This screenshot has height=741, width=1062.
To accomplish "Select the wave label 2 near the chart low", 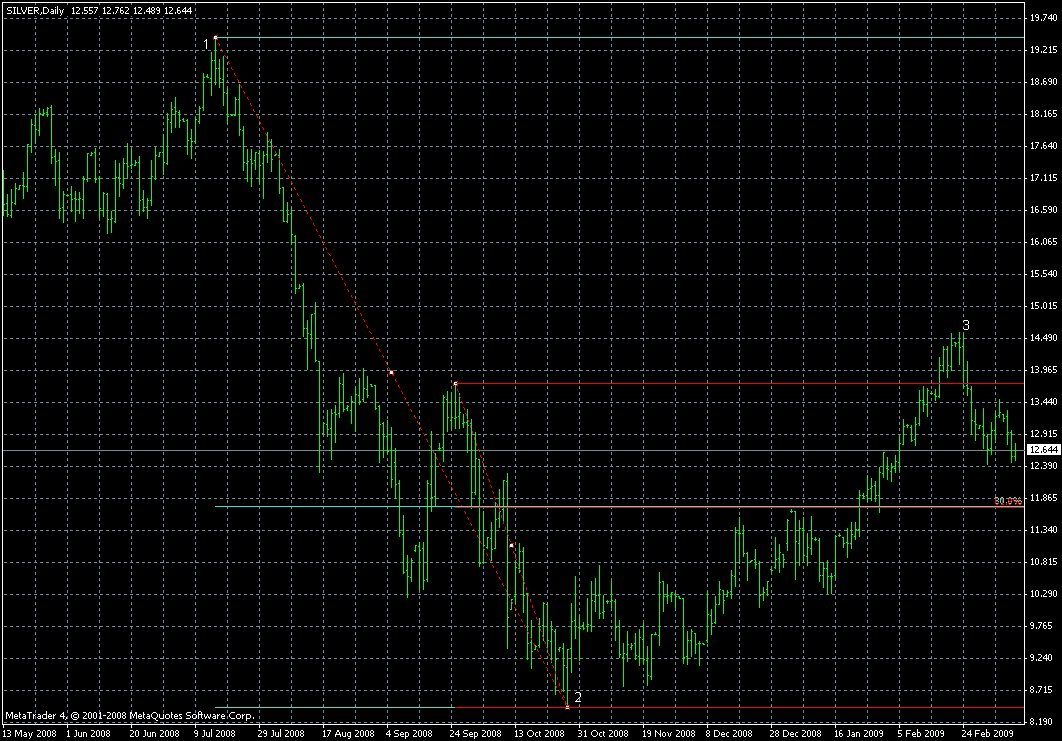I will point(578,697).
